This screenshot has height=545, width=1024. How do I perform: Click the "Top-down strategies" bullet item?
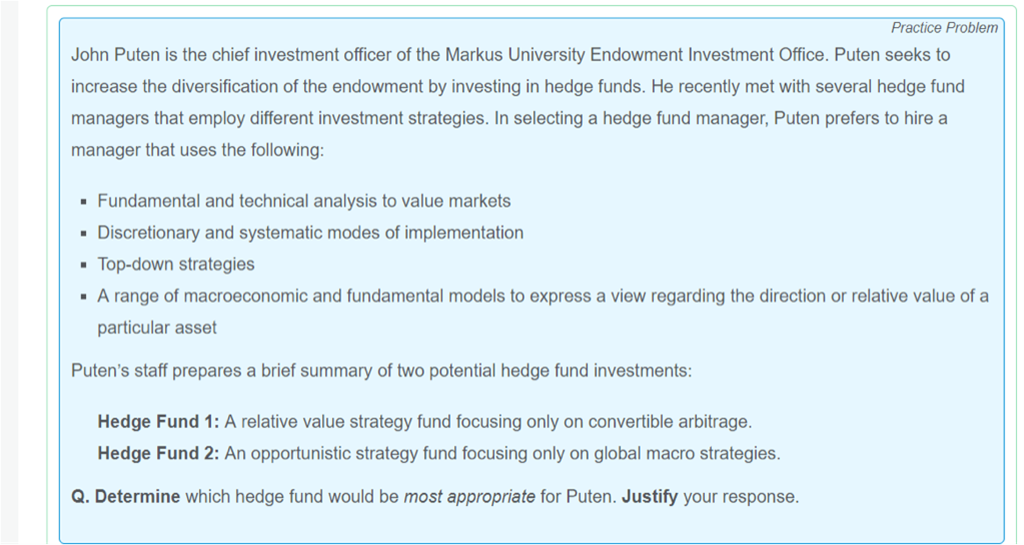176,264
